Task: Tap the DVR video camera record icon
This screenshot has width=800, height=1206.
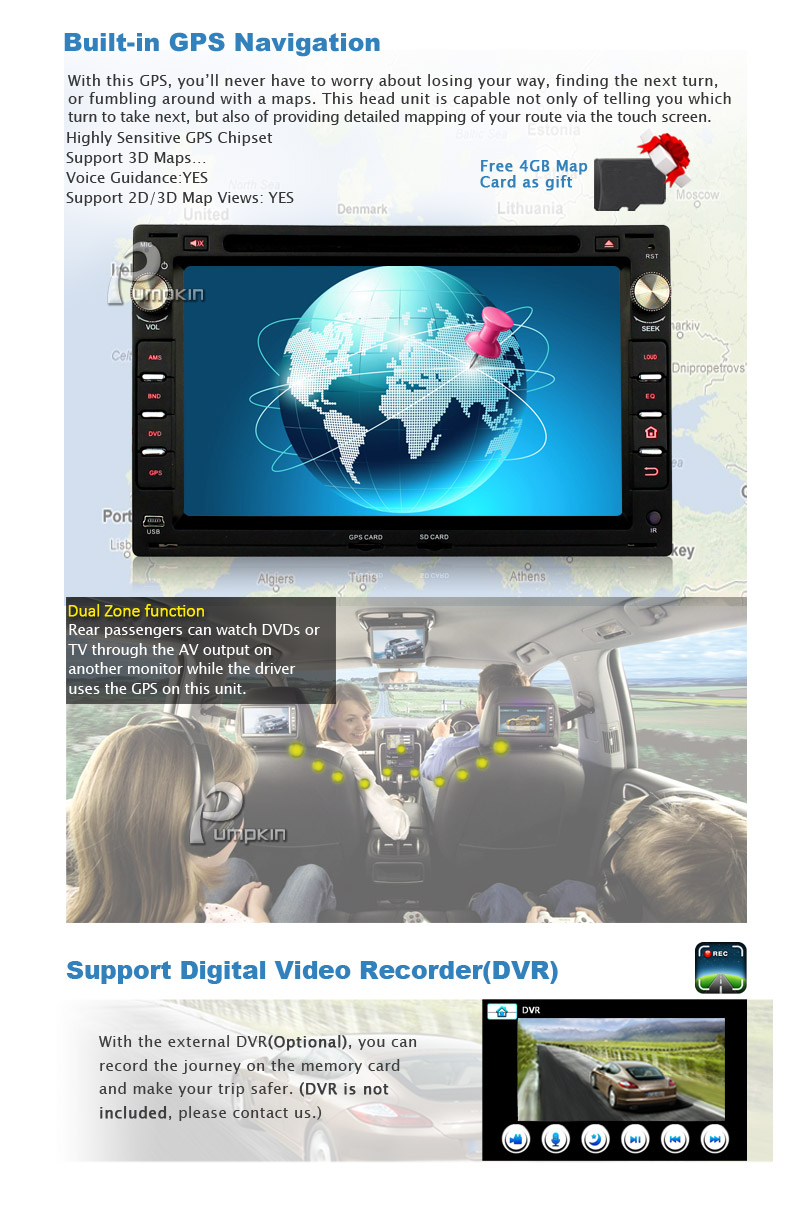Action: coord(515,1139)
